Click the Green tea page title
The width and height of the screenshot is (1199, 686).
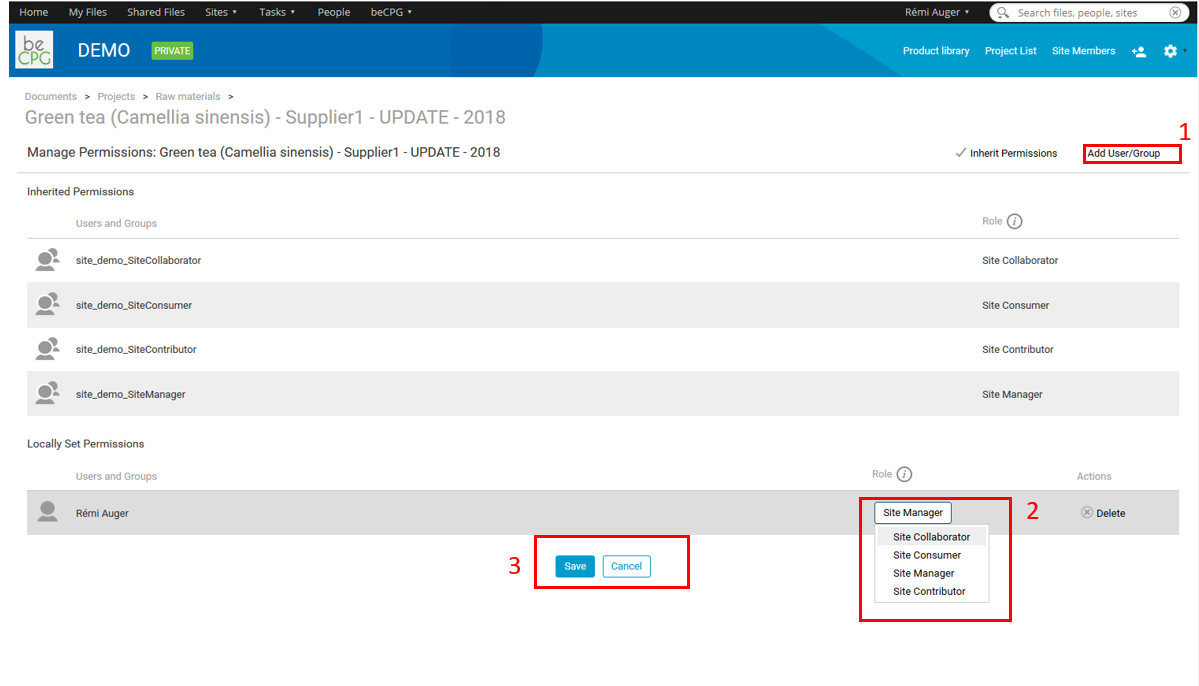[x=265, y=117]
